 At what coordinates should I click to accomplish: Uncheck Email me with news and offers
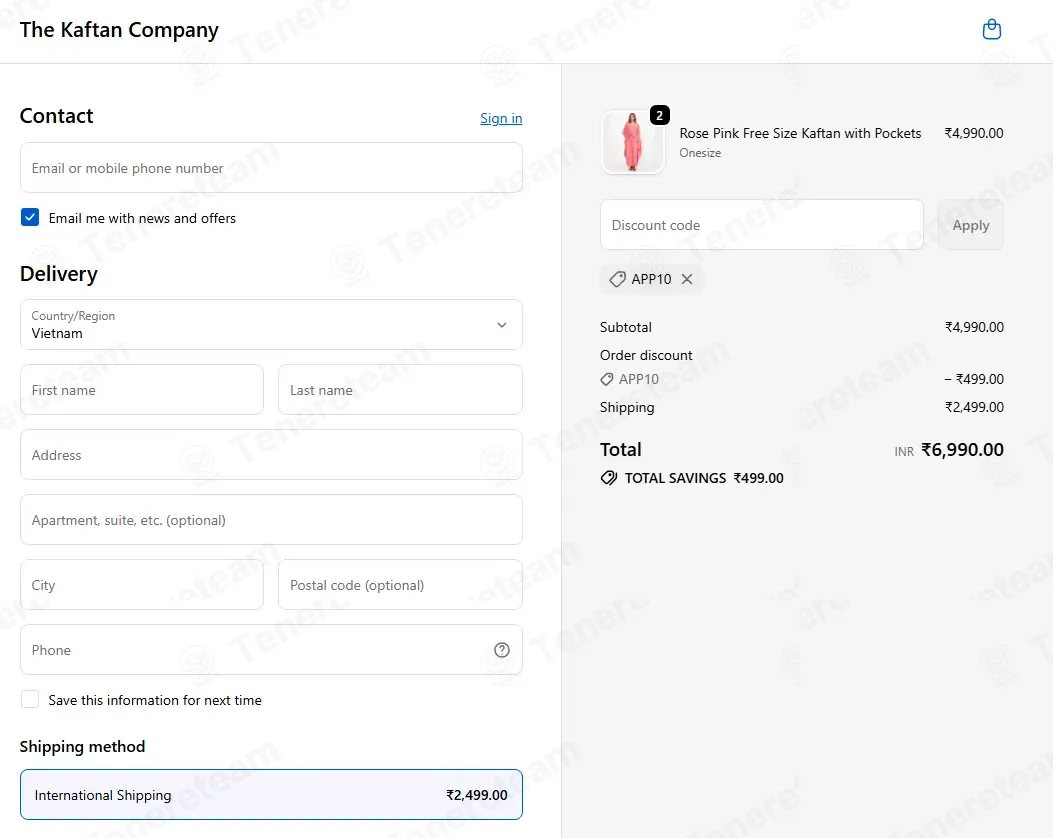(x=30, y=218)
